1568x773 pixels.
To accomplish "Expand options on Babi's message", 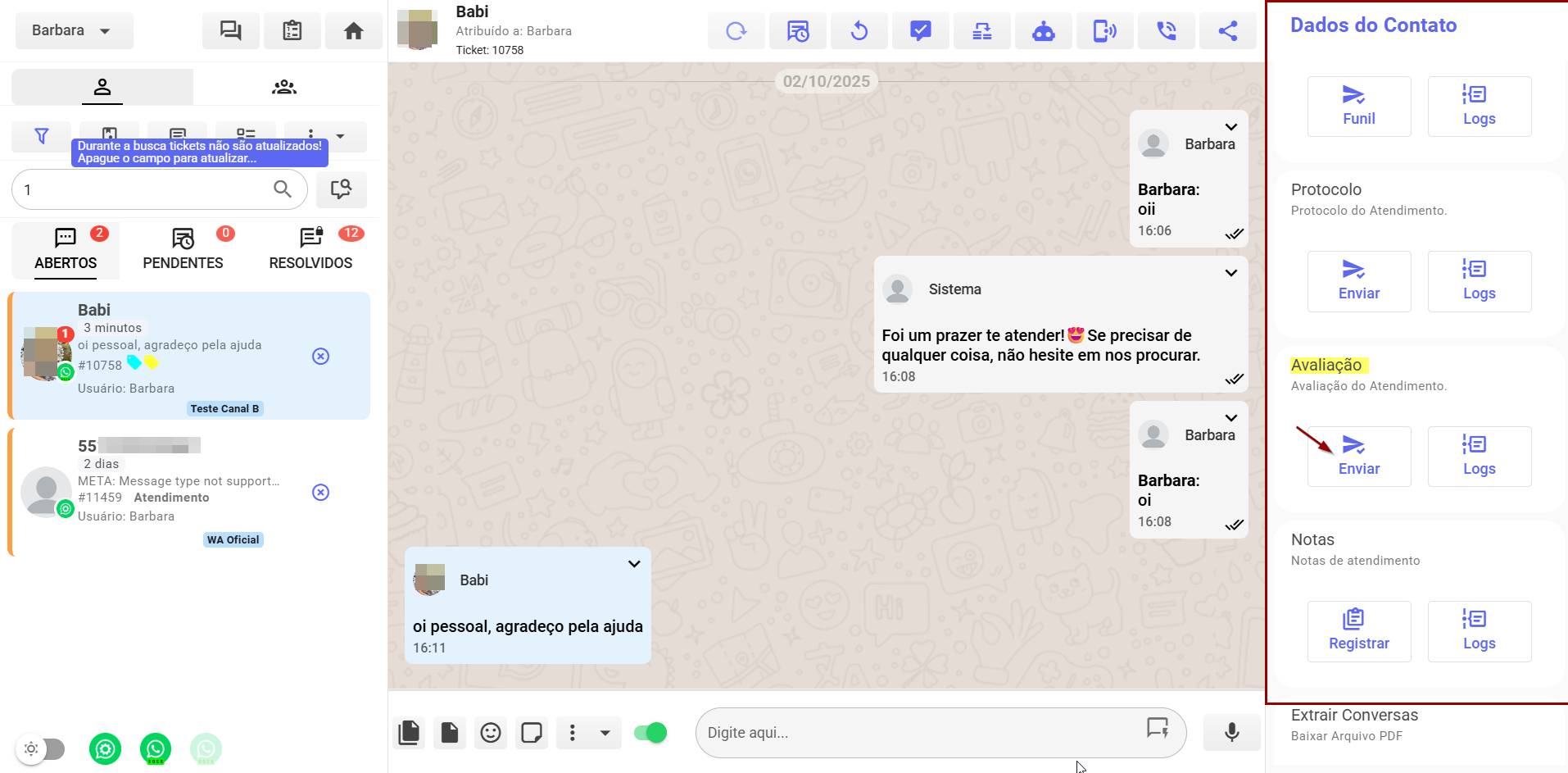I will 633,564.
